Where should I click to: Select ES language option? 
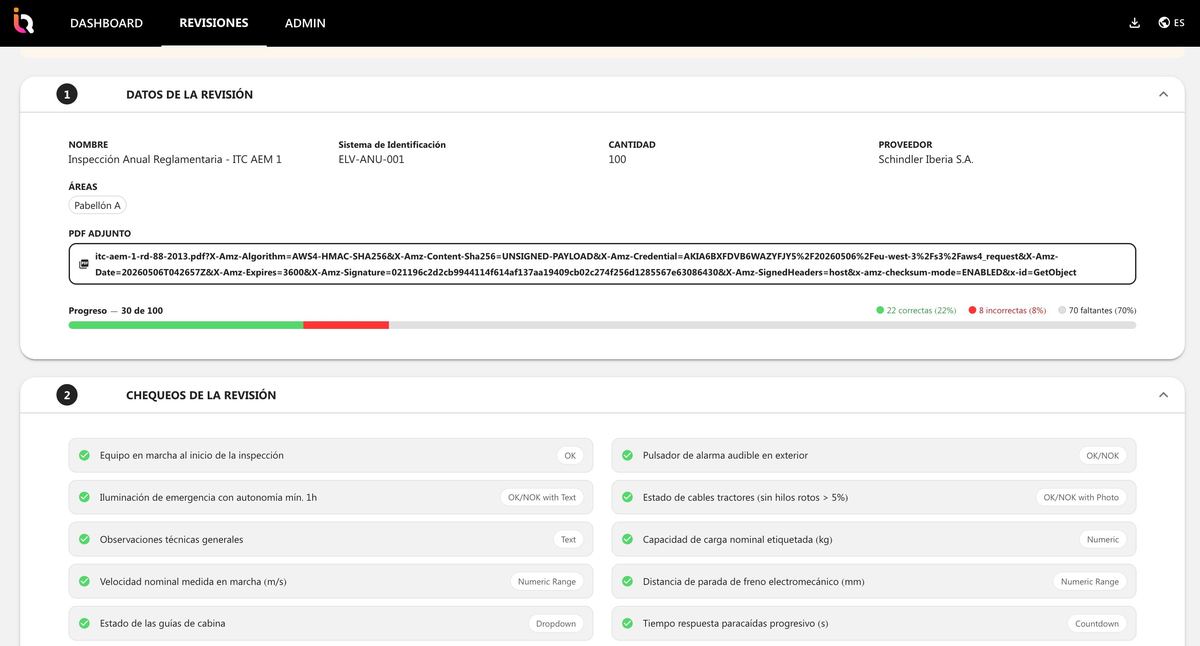click(x=1180, y=23)
